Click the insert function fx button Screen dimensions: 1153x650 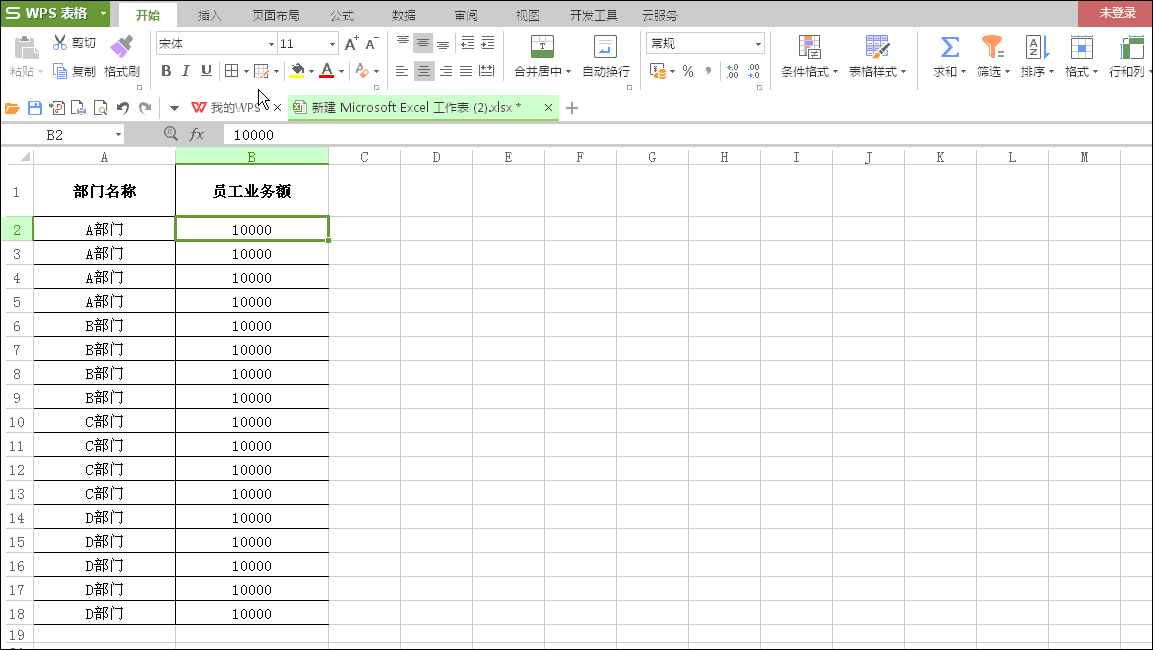point(196,134)
